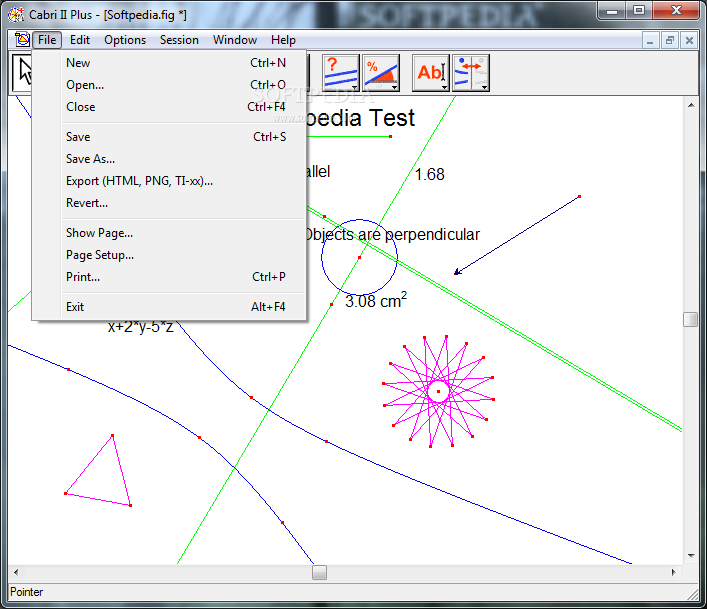
Task: Click the vertical scrollbar down arrow
Action: pyautogui.click(x=691, y=556)
